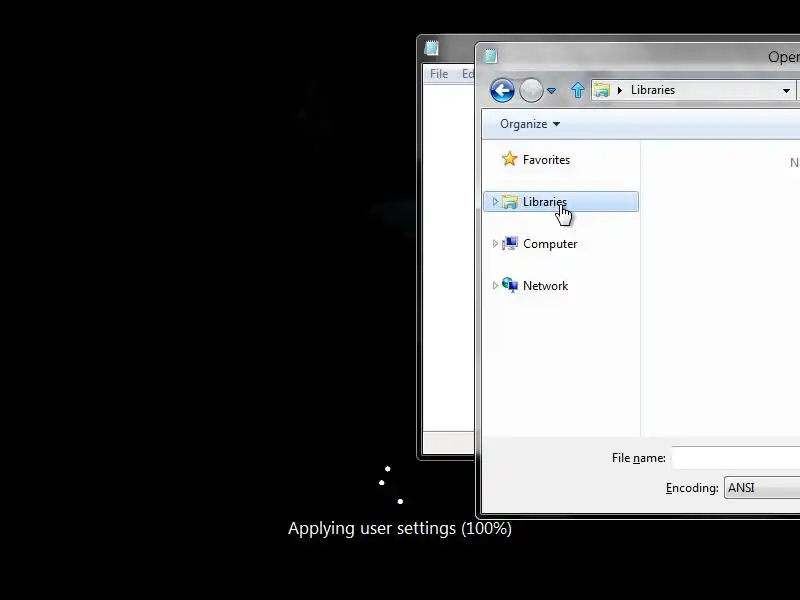
Task: Click the Notepad window's title bar icon
Action: coord(432,48)
